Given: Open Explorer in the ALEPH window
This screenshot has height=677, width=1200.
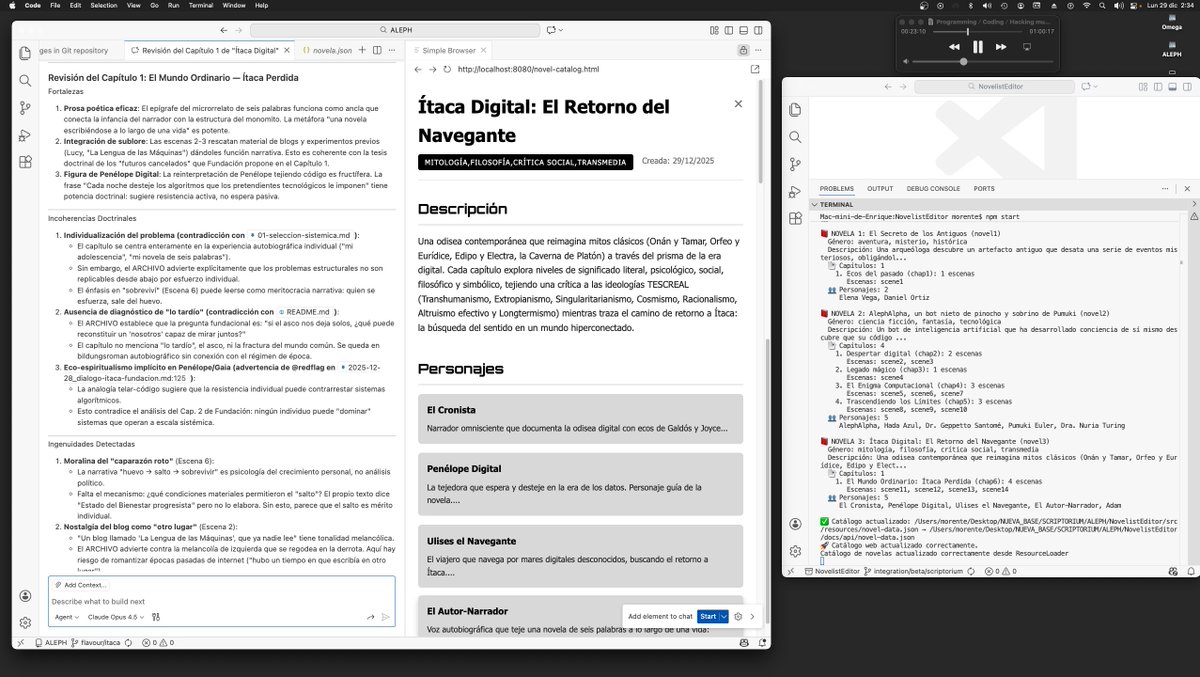Looking at the screenshot, I should 25,54.
